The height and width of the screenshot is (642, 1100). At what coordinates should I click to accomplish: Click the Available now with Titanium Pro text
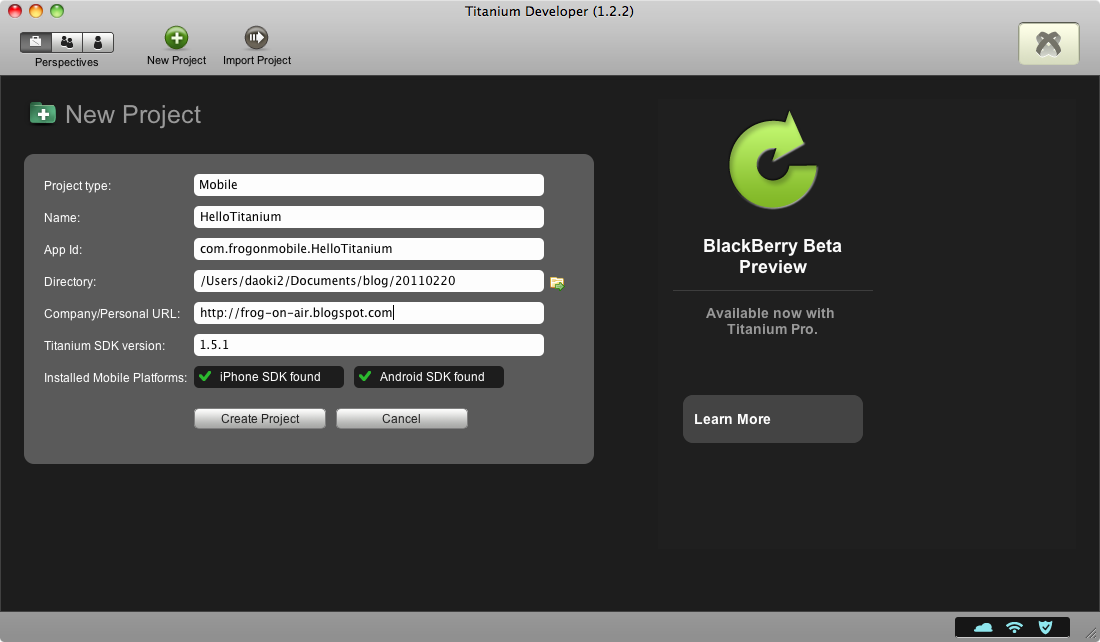coord(771,321)
